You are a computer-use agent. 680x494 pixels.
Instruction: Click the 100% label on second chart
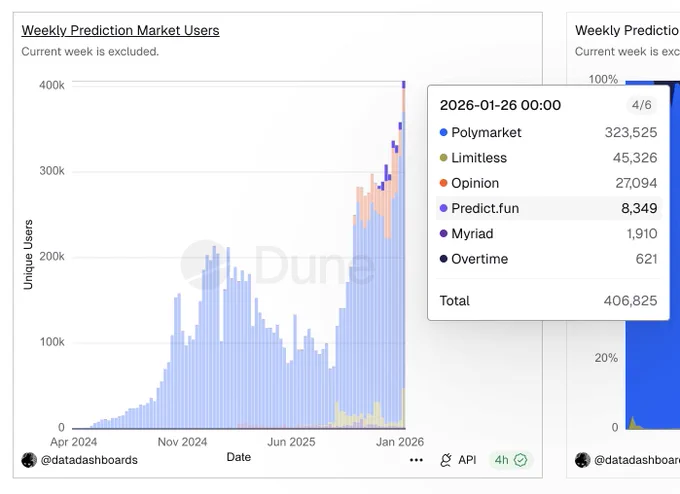[x=603, y=79]
